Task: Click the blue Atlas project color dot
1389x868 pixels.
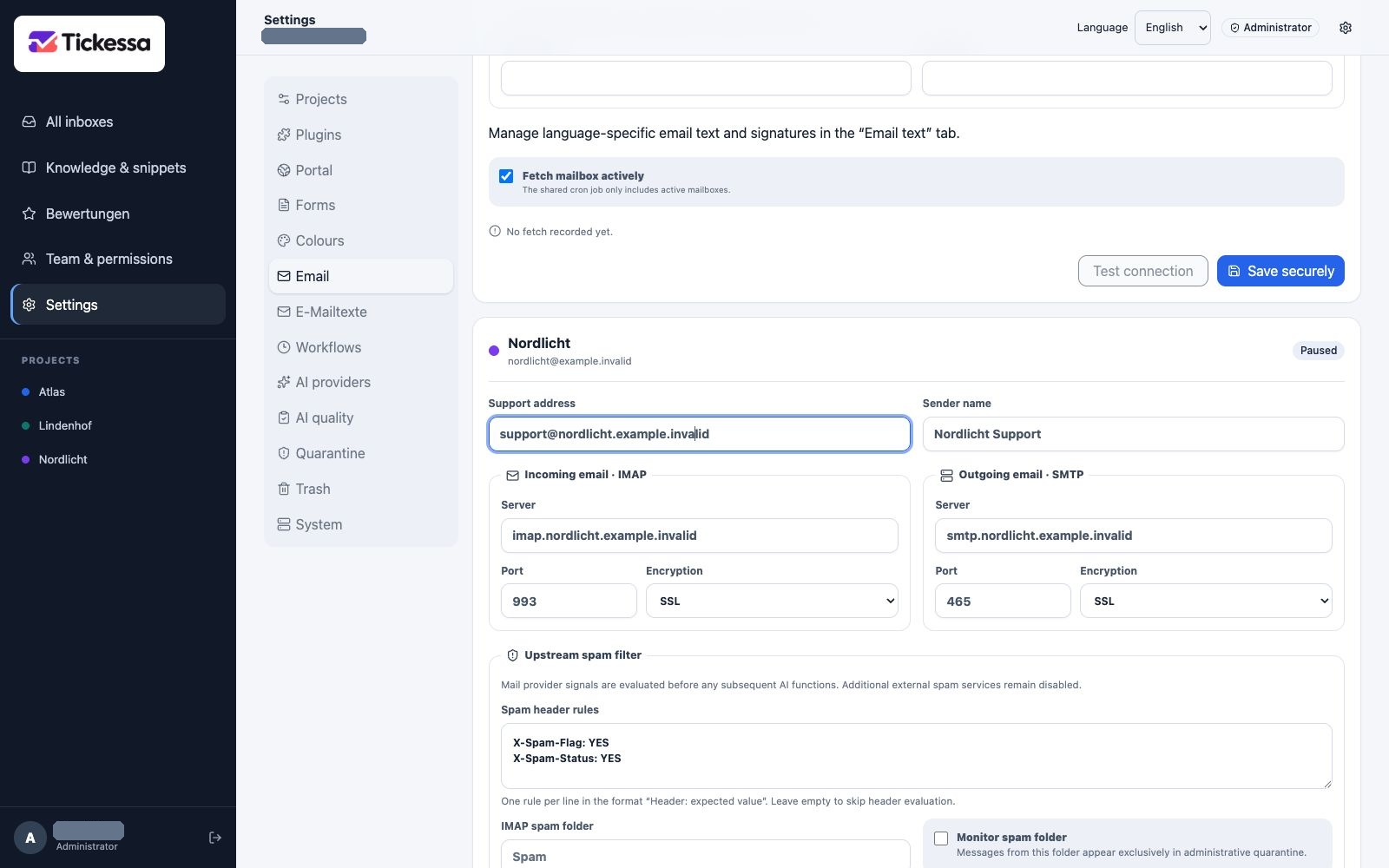Action: point(26,392)
